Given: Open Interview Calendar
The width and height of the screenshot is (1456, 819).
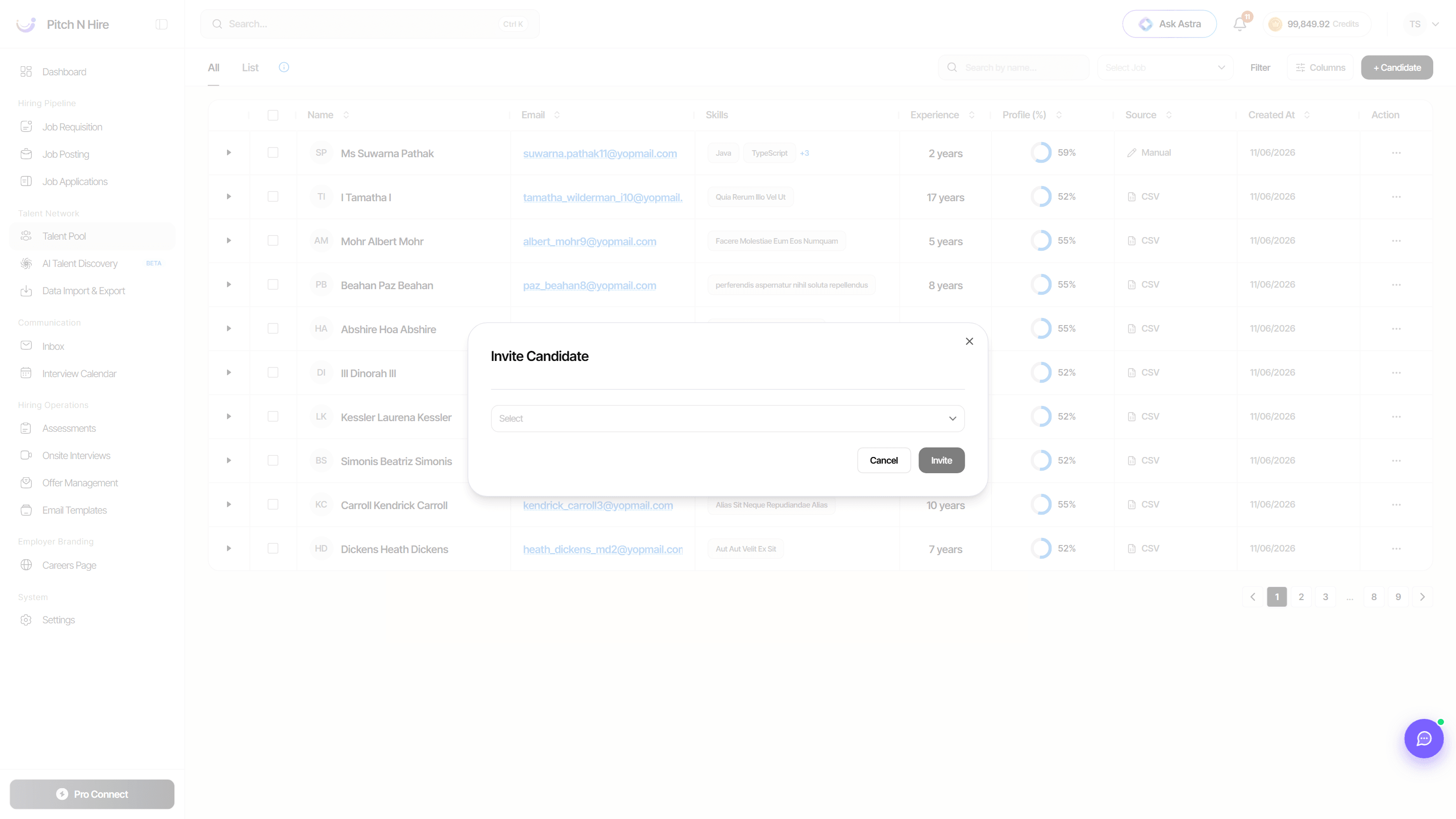Looking at the screenshot, I should (x=92, y=374).
